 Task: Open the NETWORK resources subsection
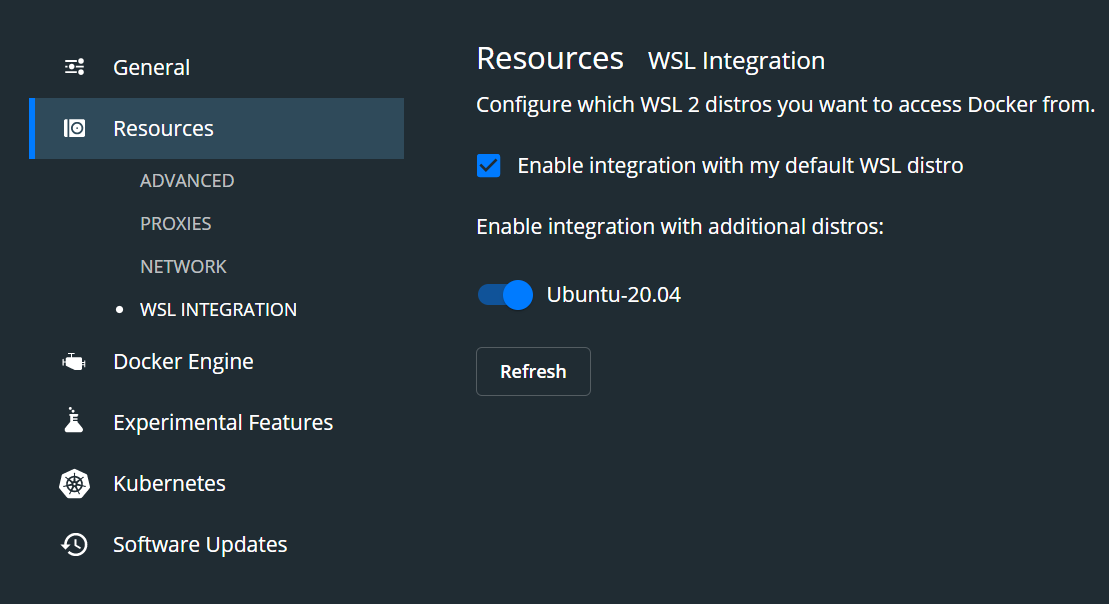tap(184, 267)
